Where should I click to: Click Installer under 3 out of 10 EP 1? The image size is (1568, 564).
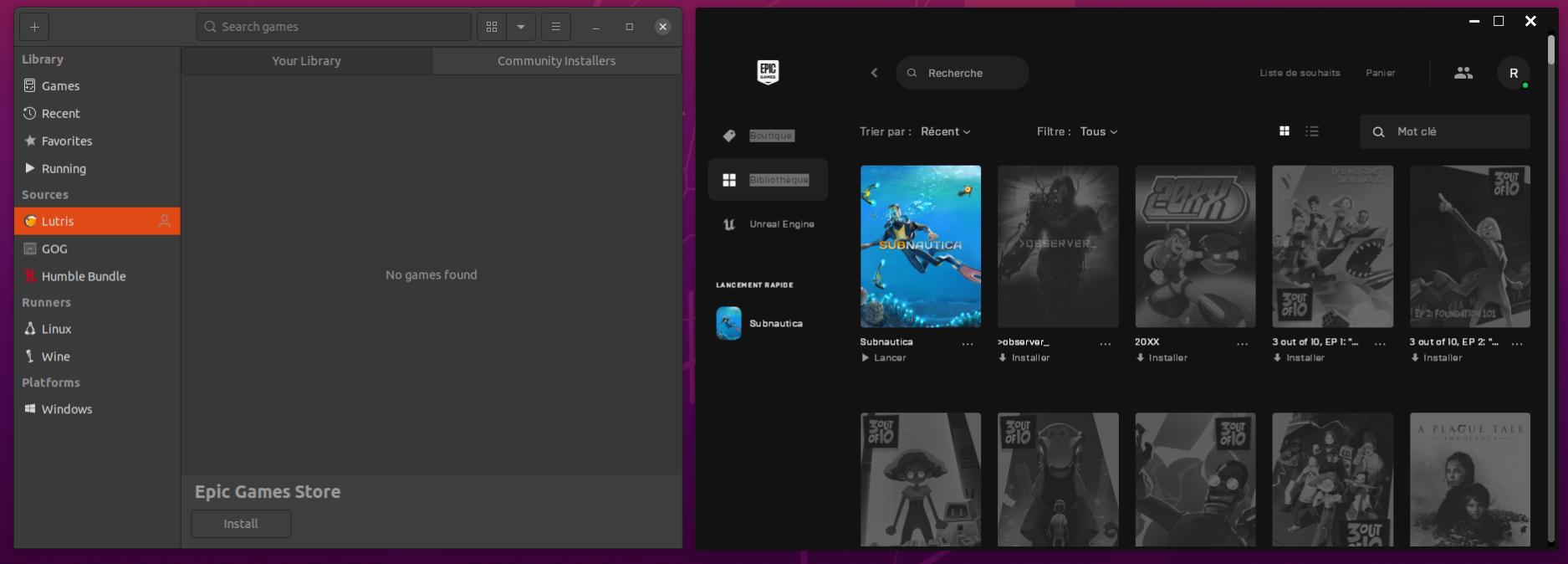pos(1299,357)
